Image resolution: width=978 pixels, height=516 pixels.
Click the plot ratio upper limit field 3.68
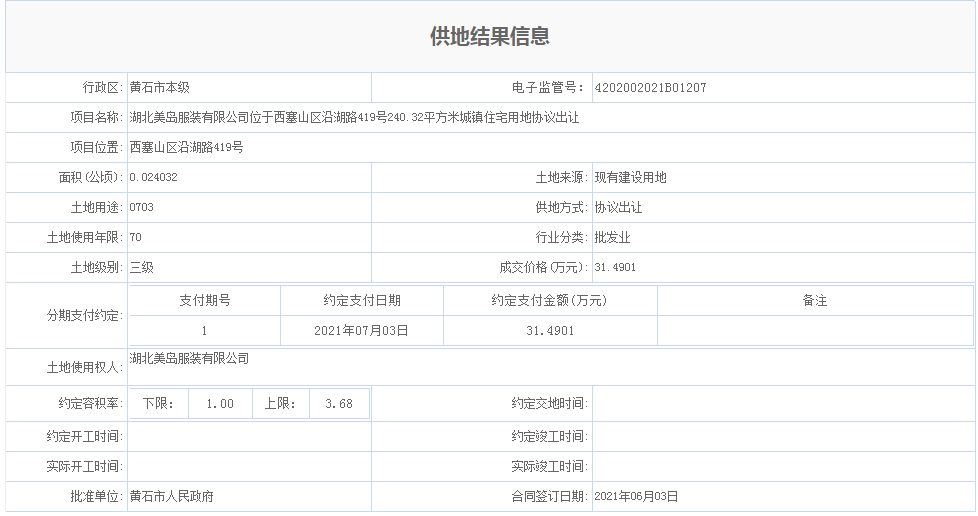coord(338,404)
